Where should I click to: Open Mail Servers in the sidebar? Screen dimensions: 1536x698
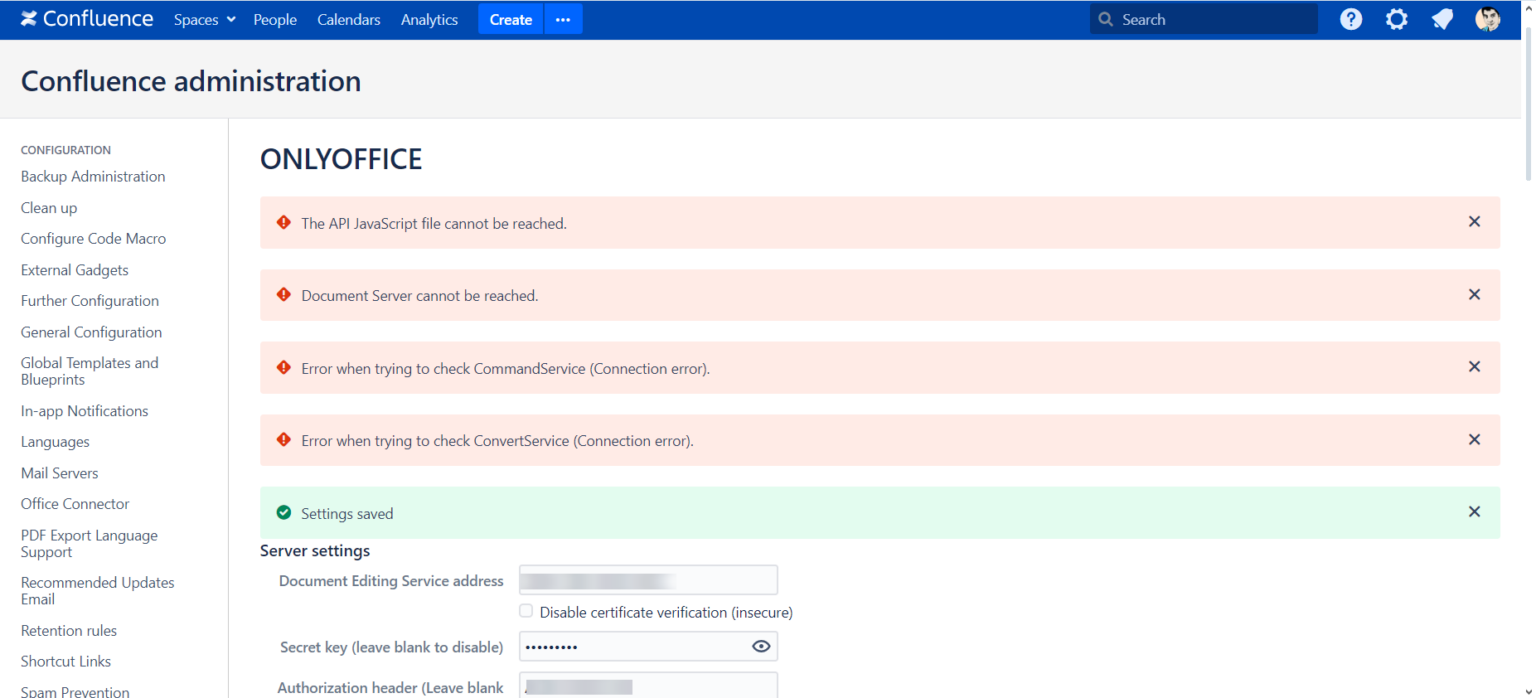[59, 472]
